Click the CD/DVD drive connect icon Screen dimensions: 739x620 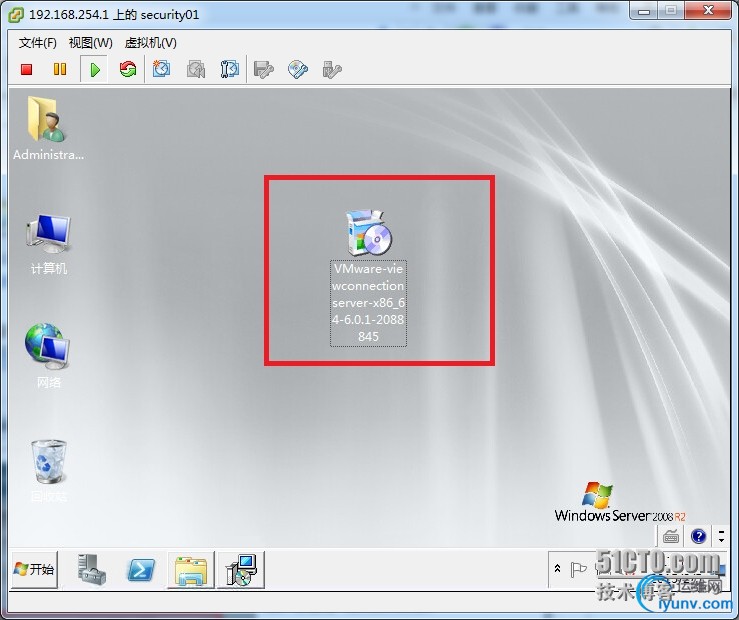pos(298,70)
